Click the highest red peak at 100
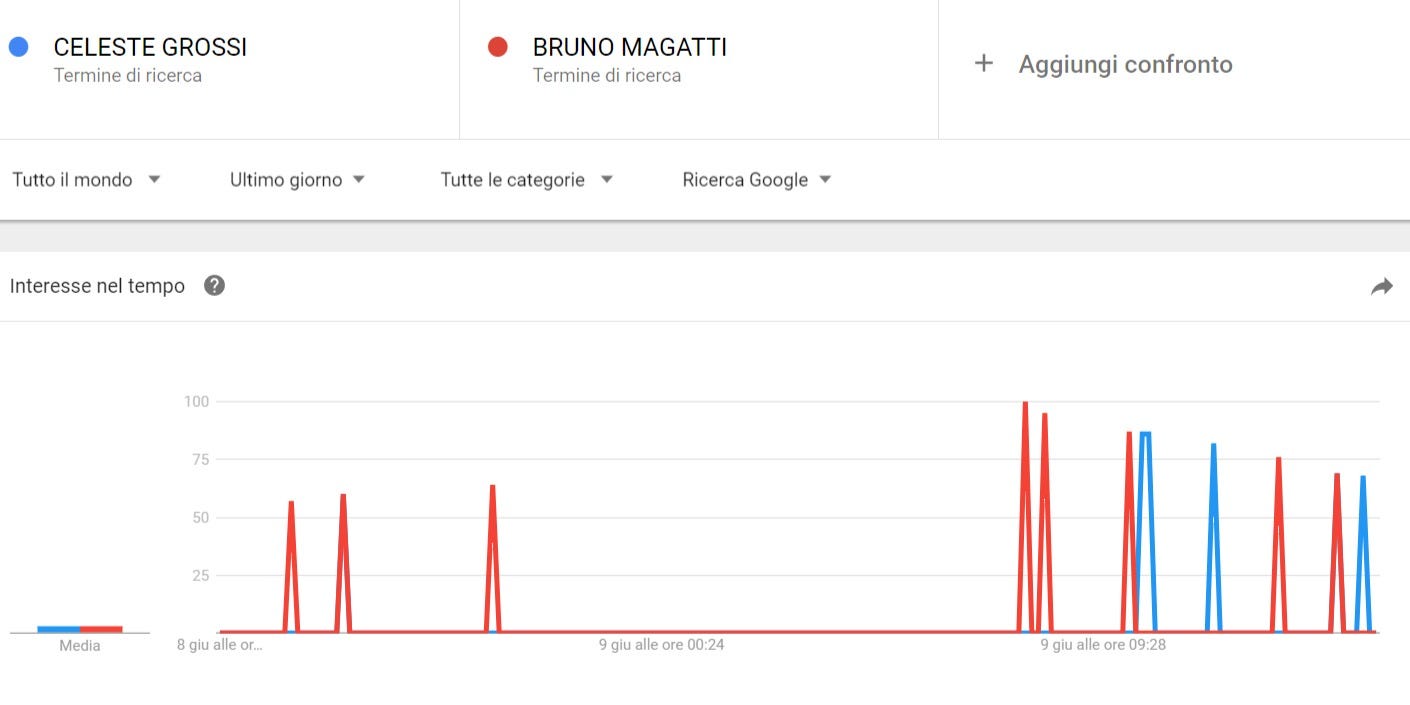The height and width of the screenshot is (705, 1410). [1025, 403]
